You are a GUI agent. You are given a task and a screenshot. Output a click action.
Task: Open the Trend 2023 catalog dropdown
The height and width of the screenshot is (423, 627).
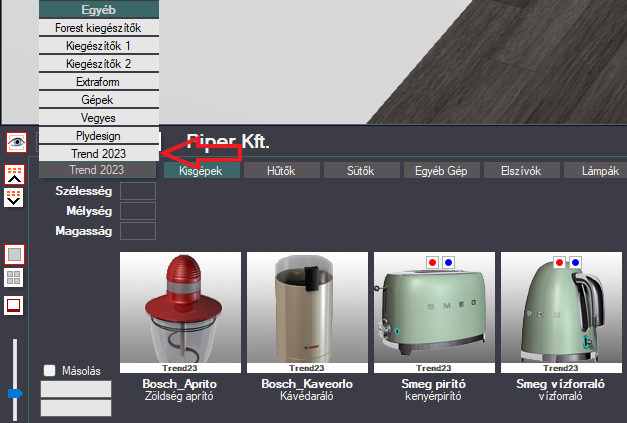tap(97, 170)
